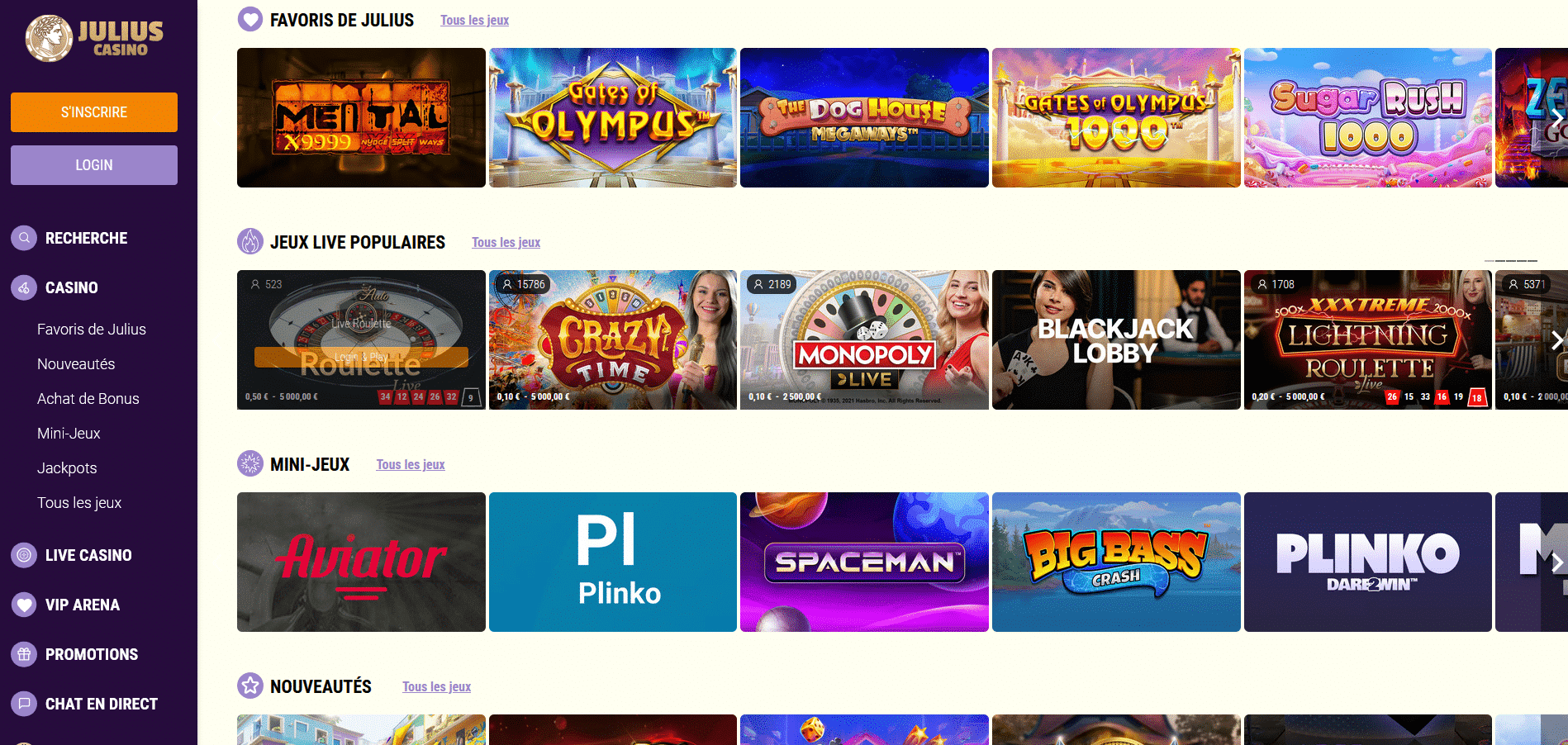Click the LOGIN button
1568x745 pixels.
94,165
